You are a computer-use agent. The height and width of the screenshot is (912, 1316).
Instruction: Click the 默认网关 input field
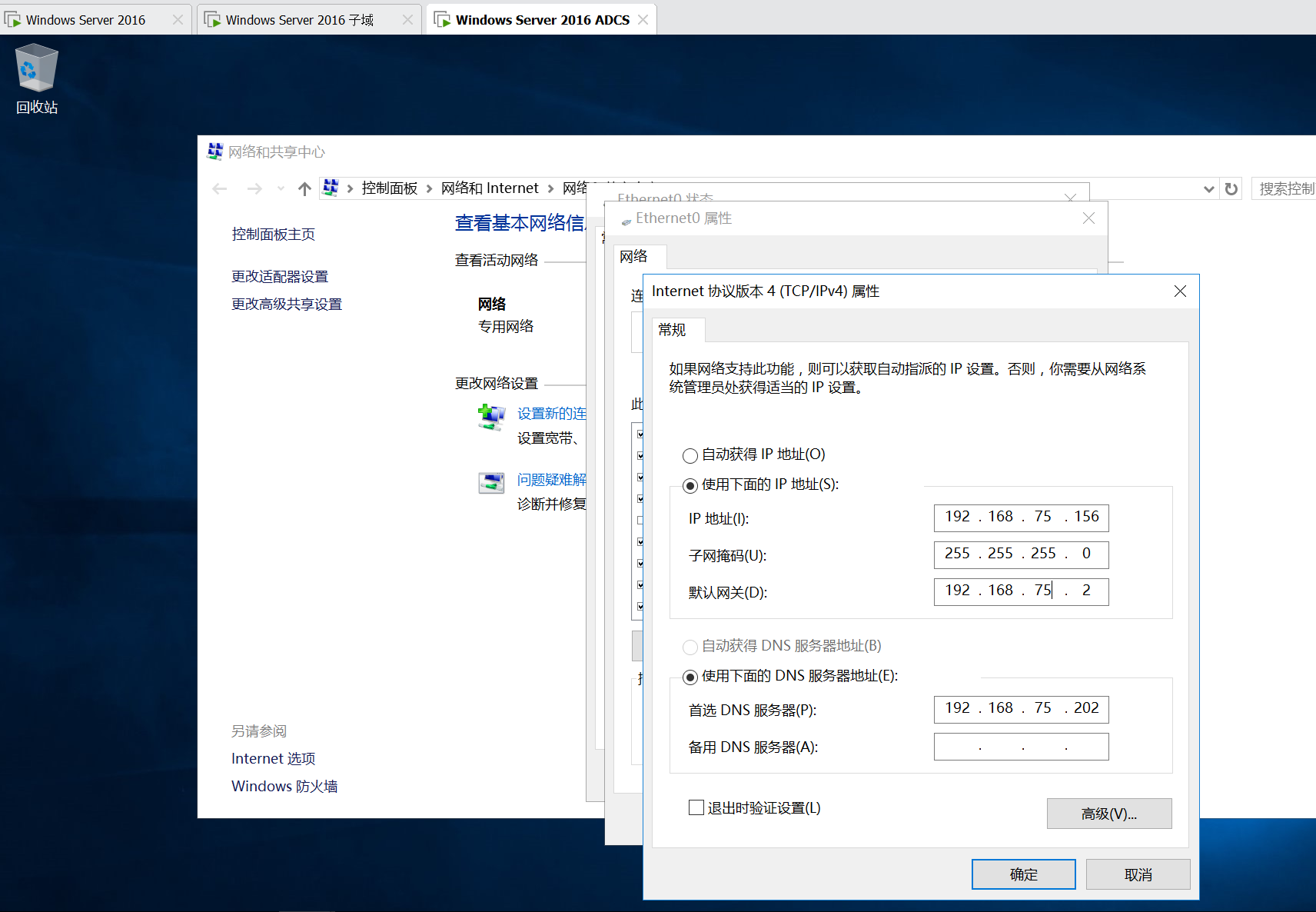(1021, 591)
